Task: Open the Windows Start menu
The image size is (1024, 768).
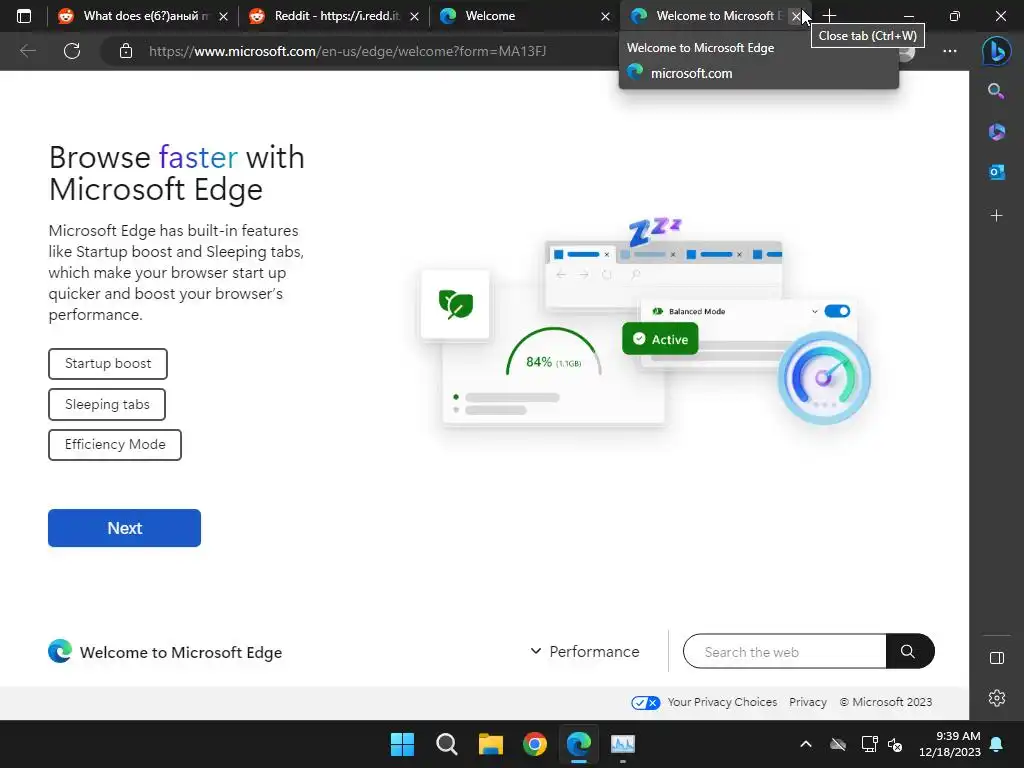Action: tap(402, 744)
